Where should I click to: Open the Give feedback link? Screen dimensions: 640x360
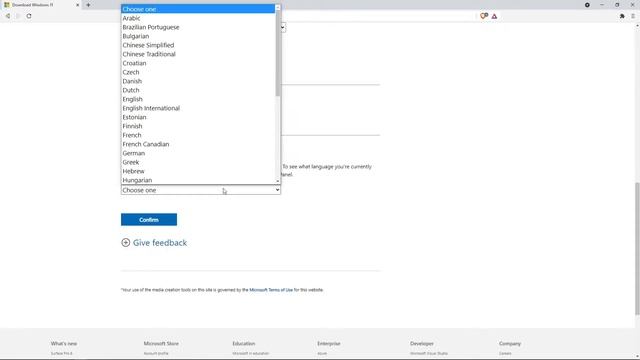[x=160, y=243]
